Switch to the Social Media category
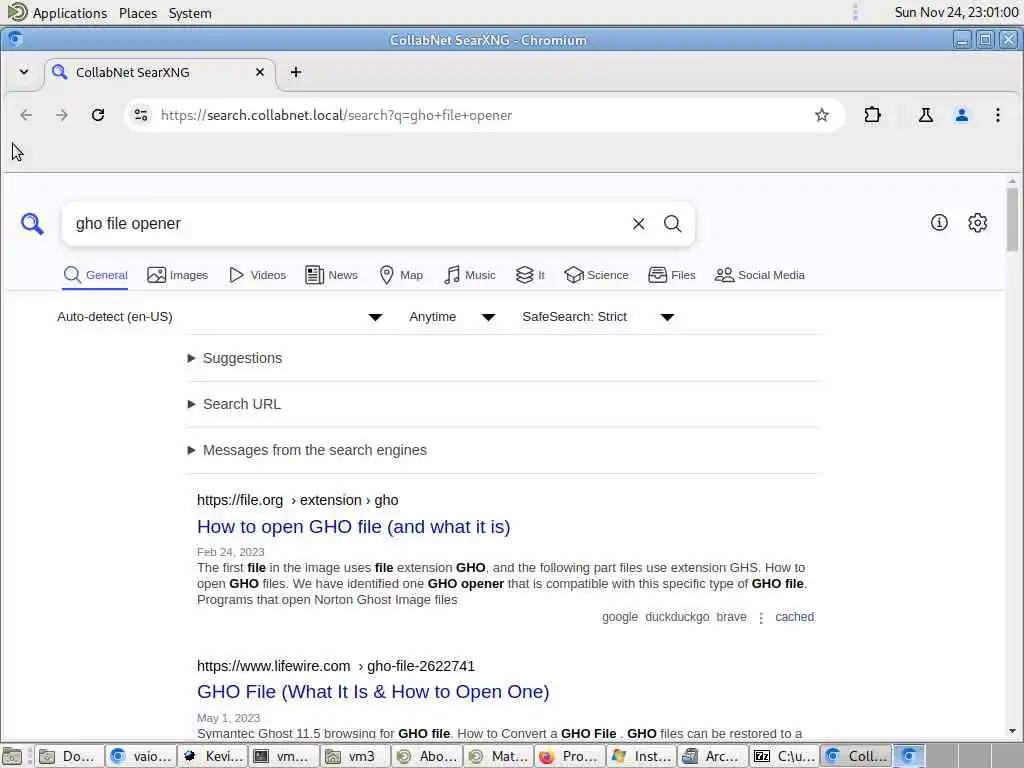Image resolution: width=1024 pixels, height=768 pixels. (x=760, y=275)
